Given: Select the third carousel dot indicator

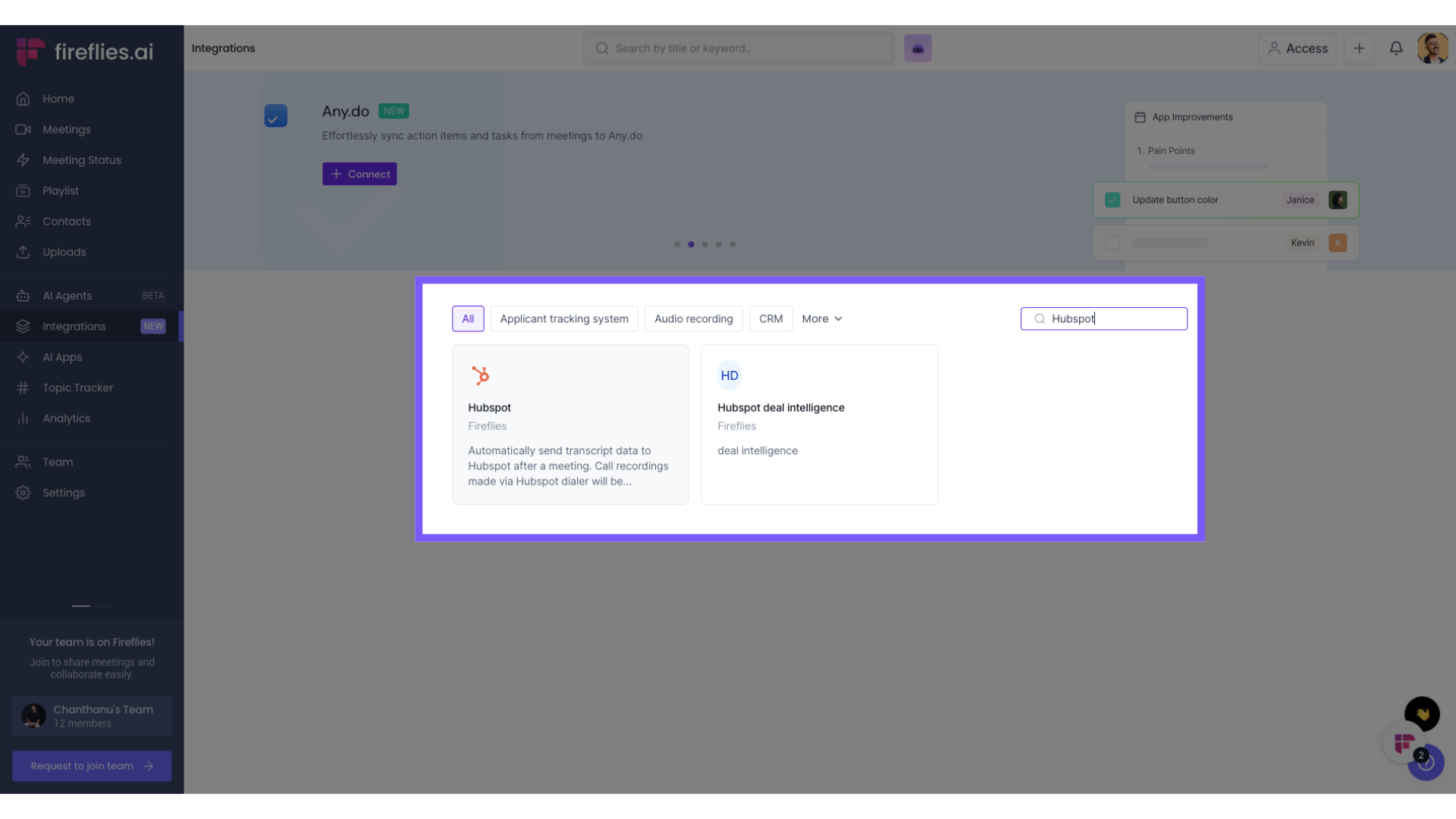Looking at the screenshot, I should 705,245.
